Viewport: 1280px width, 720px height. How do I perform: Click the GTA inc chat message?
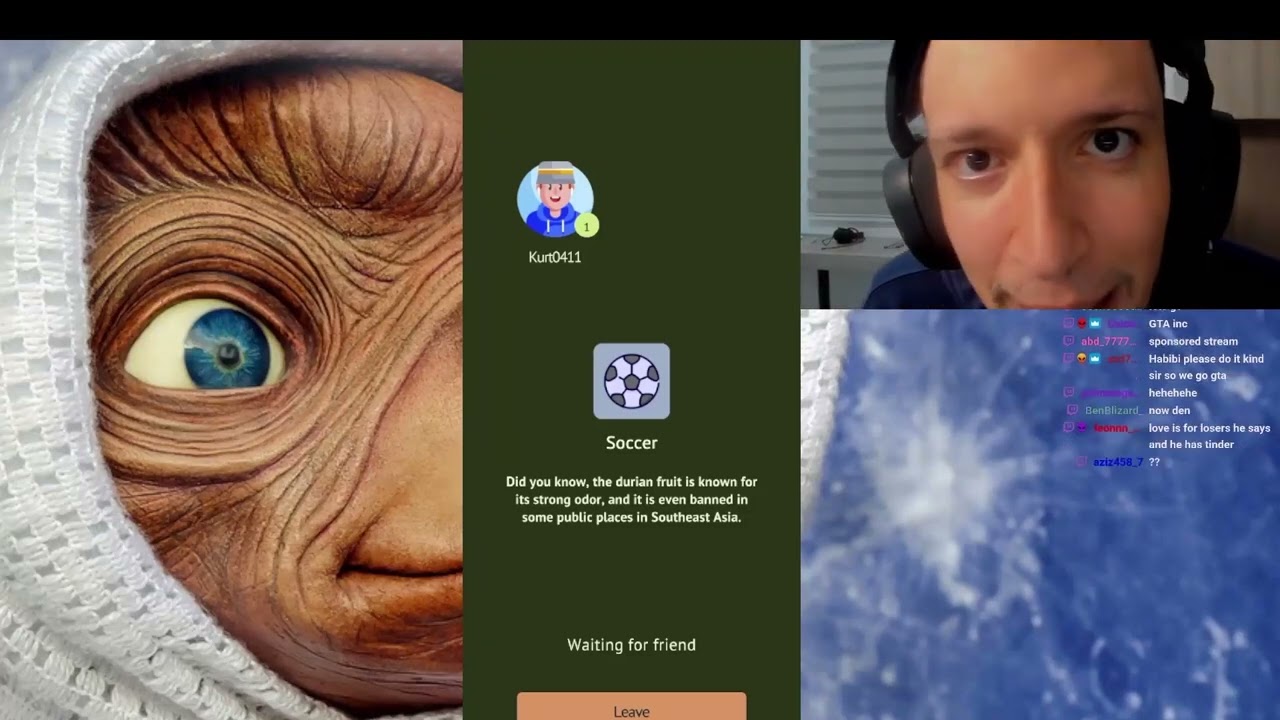[x=1168, y=324]
